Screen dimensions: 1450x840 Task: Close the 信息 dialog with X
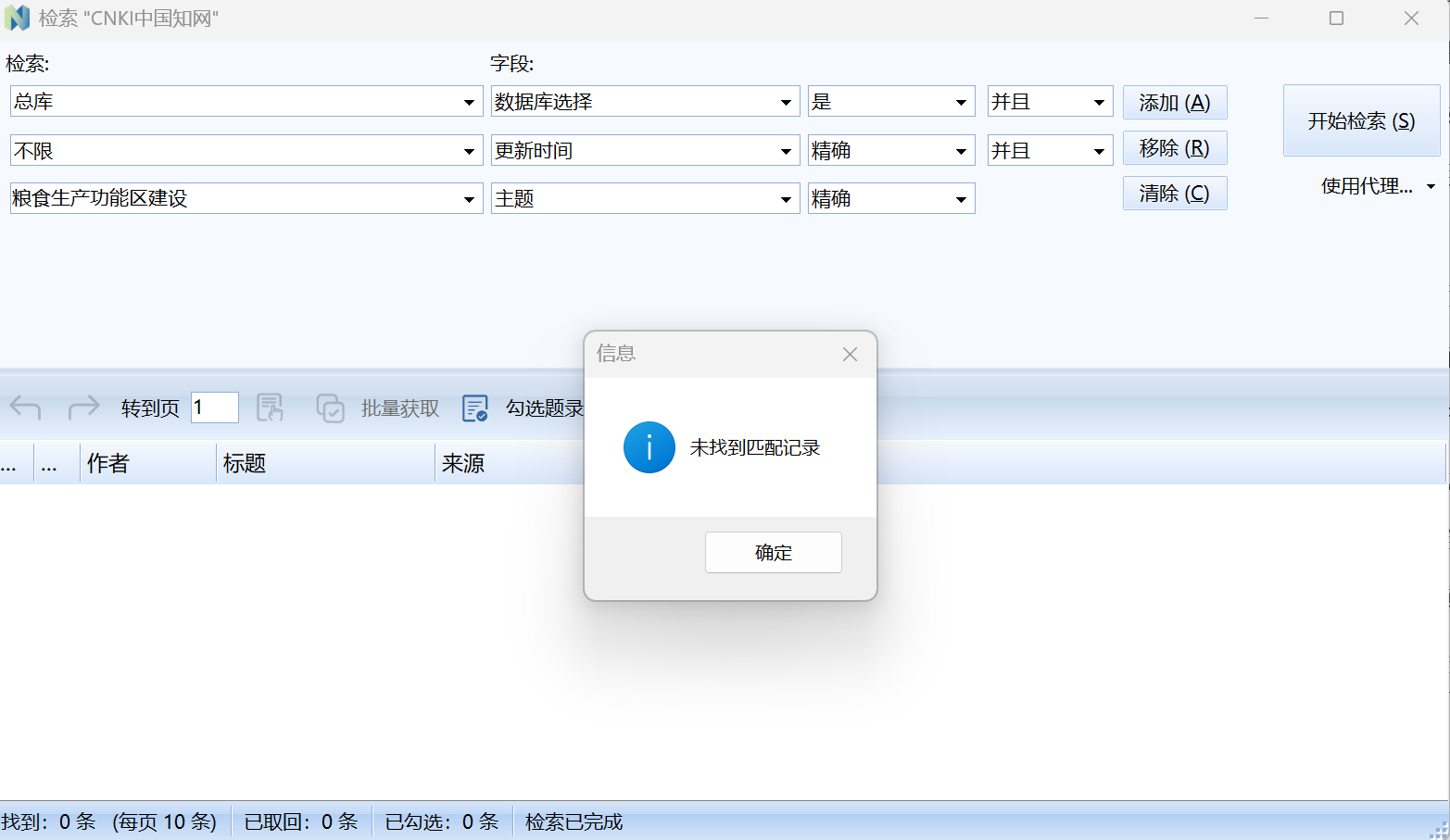tap(850, 354)
